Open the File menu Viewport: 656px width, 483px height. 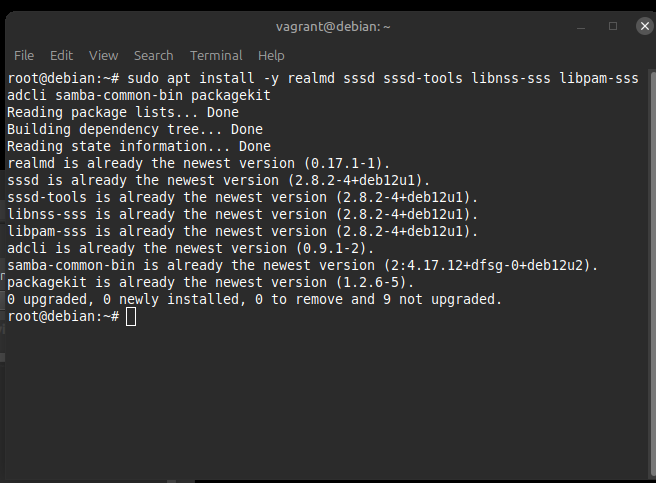[x=24, y=56]
